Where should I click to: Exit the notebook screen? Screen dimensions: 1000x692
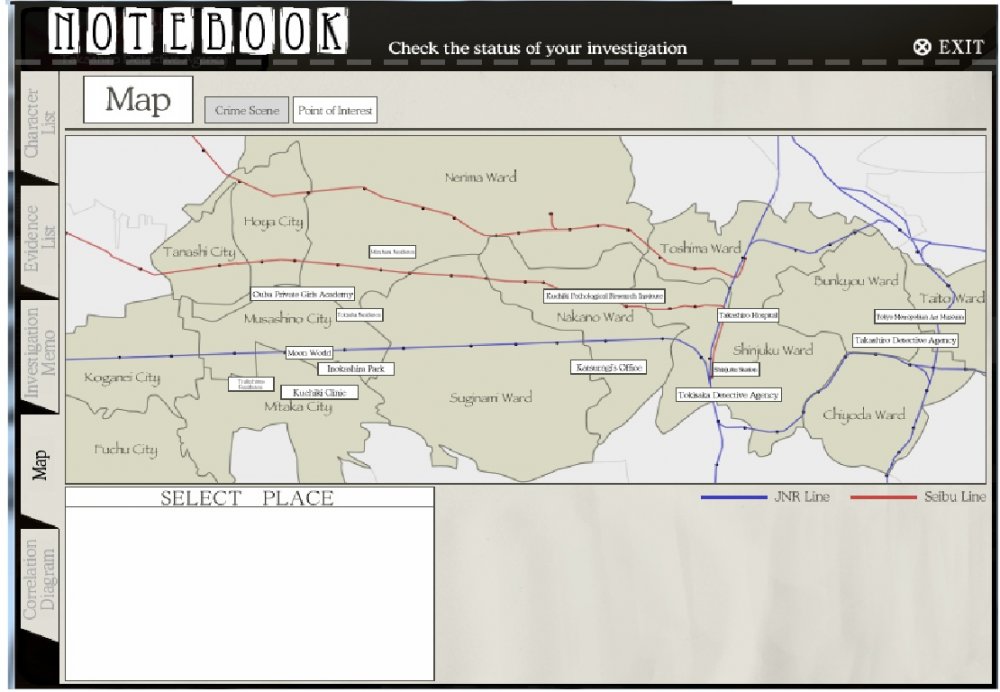click(x=948, y=47)
